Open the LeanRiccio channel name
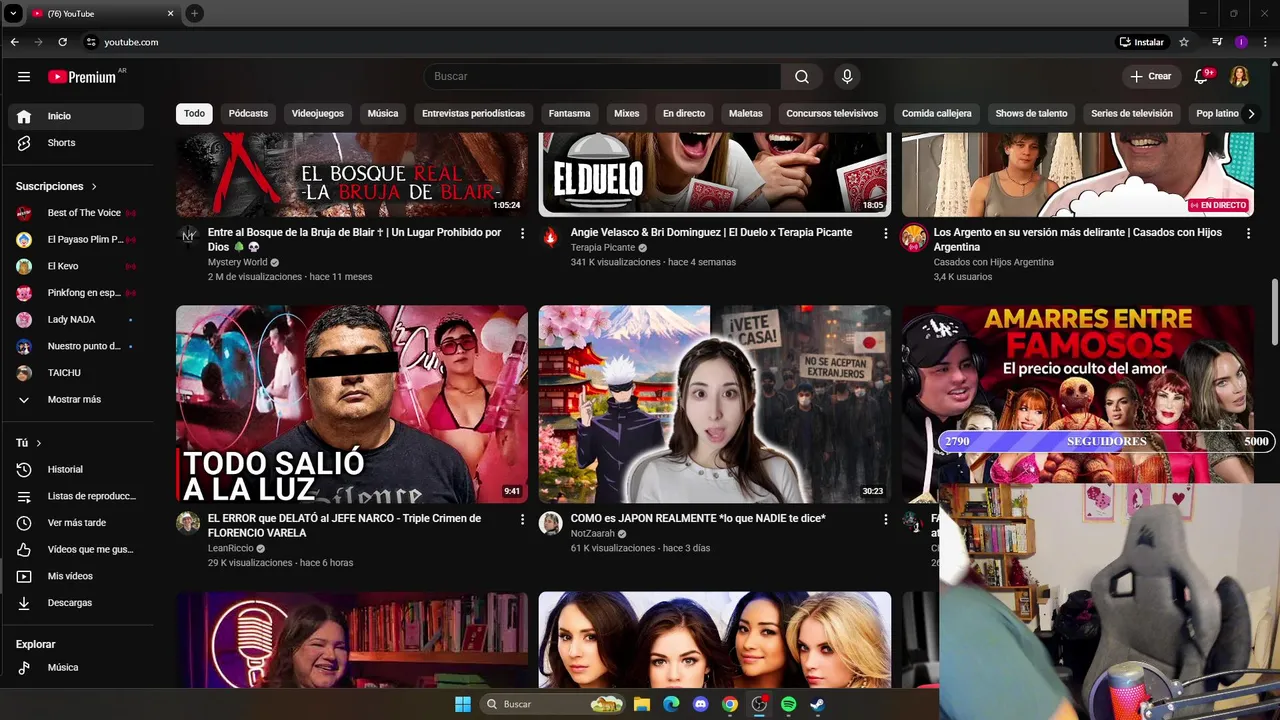Screen dimensions: 1280x720 (x=232, y=548)
